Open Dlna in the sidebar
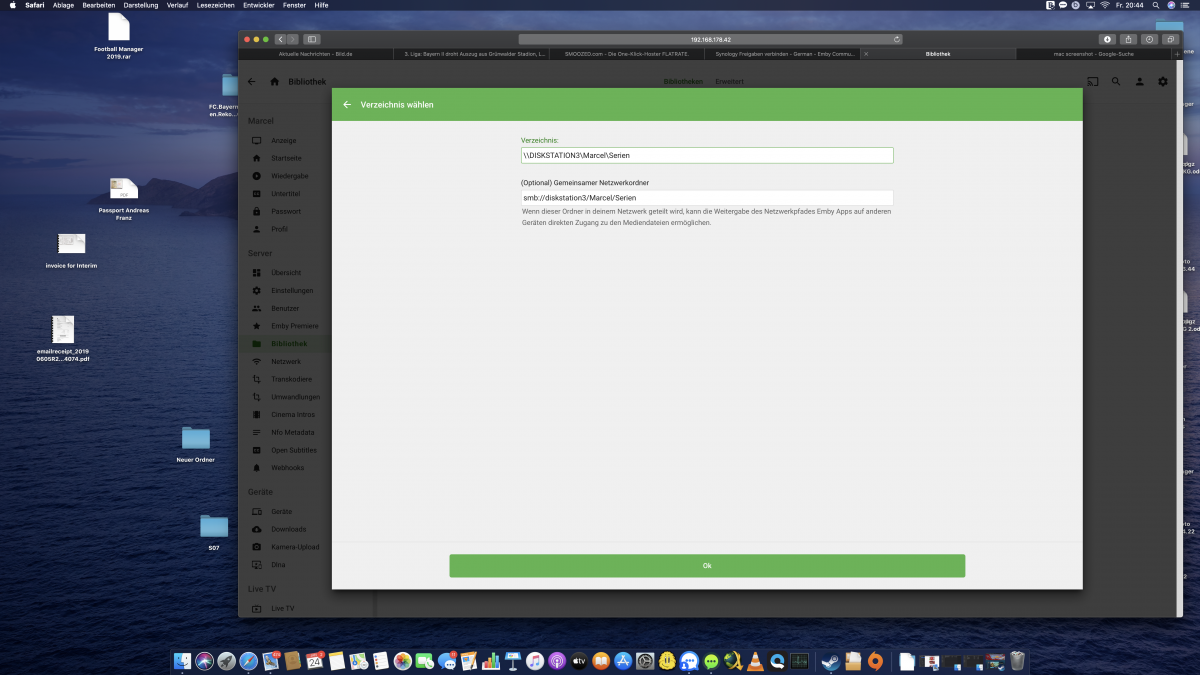The image size is (1200, 675). [278, 565]
